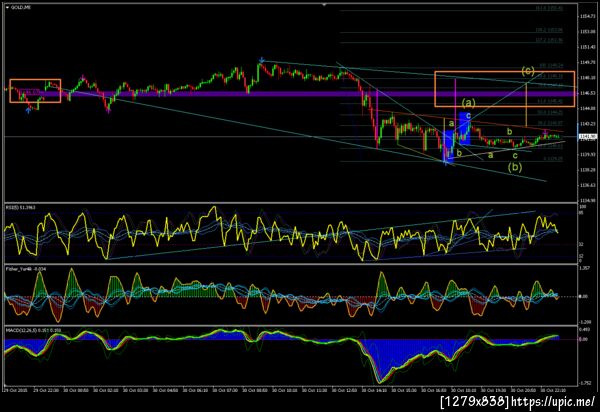
Task: Click the 1.357 Fisher scale value
Action: [584, 268]
